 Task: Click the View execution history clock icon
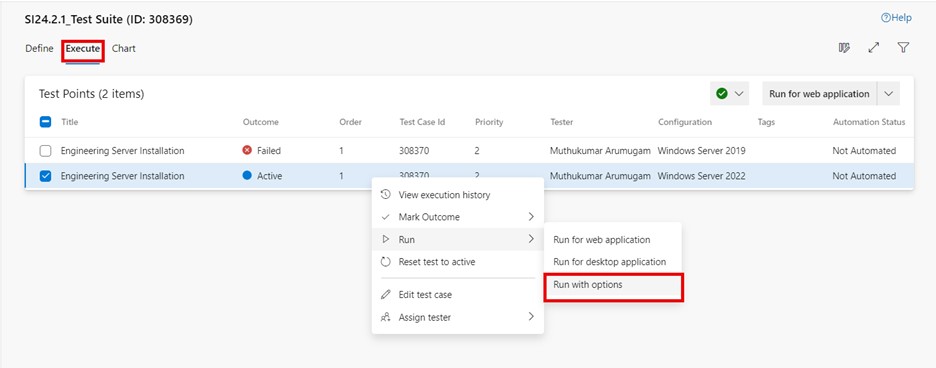click(x=386, y=195)
